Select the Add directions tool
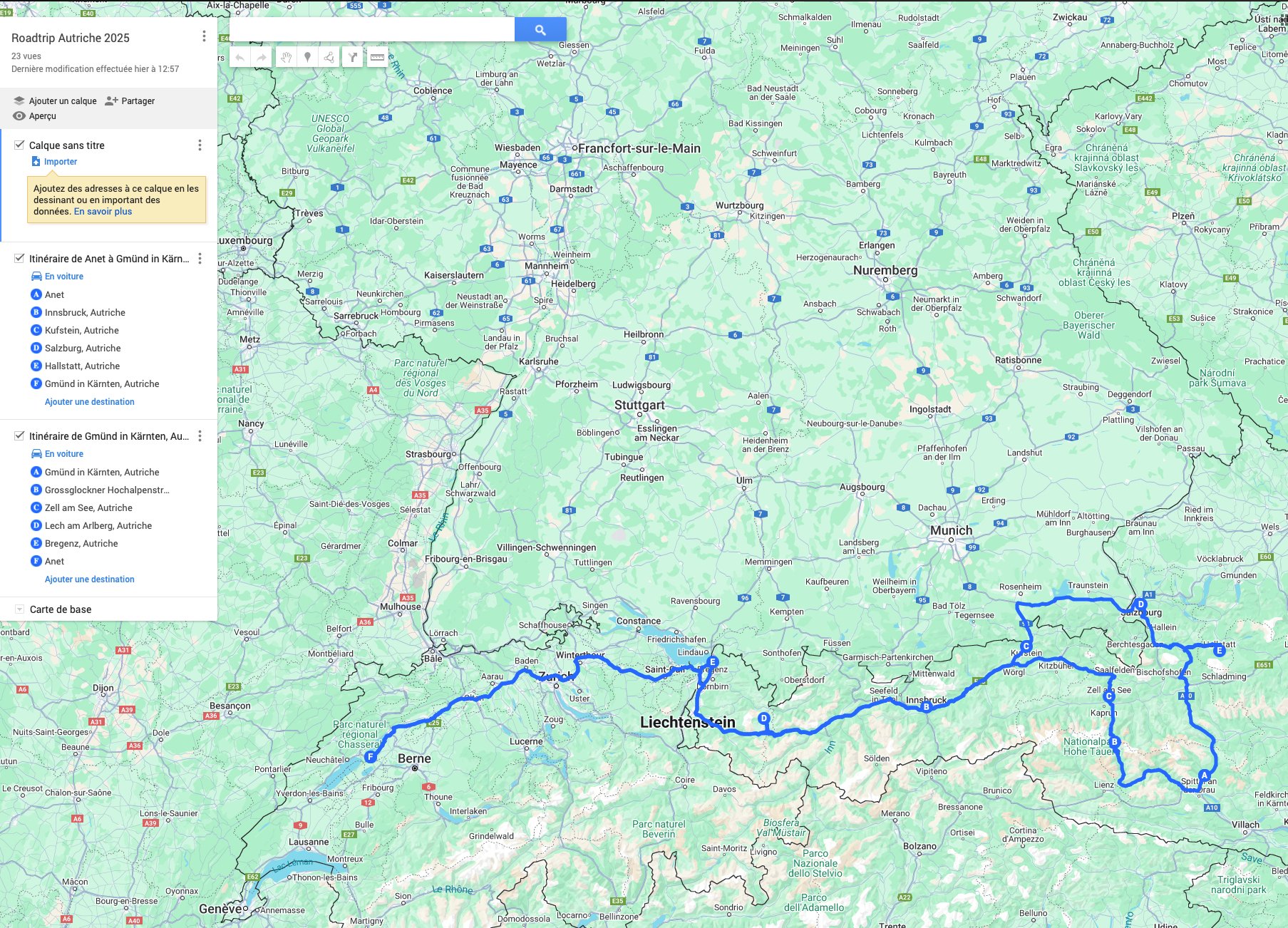The image size is (1288, 928). [353, 57]
